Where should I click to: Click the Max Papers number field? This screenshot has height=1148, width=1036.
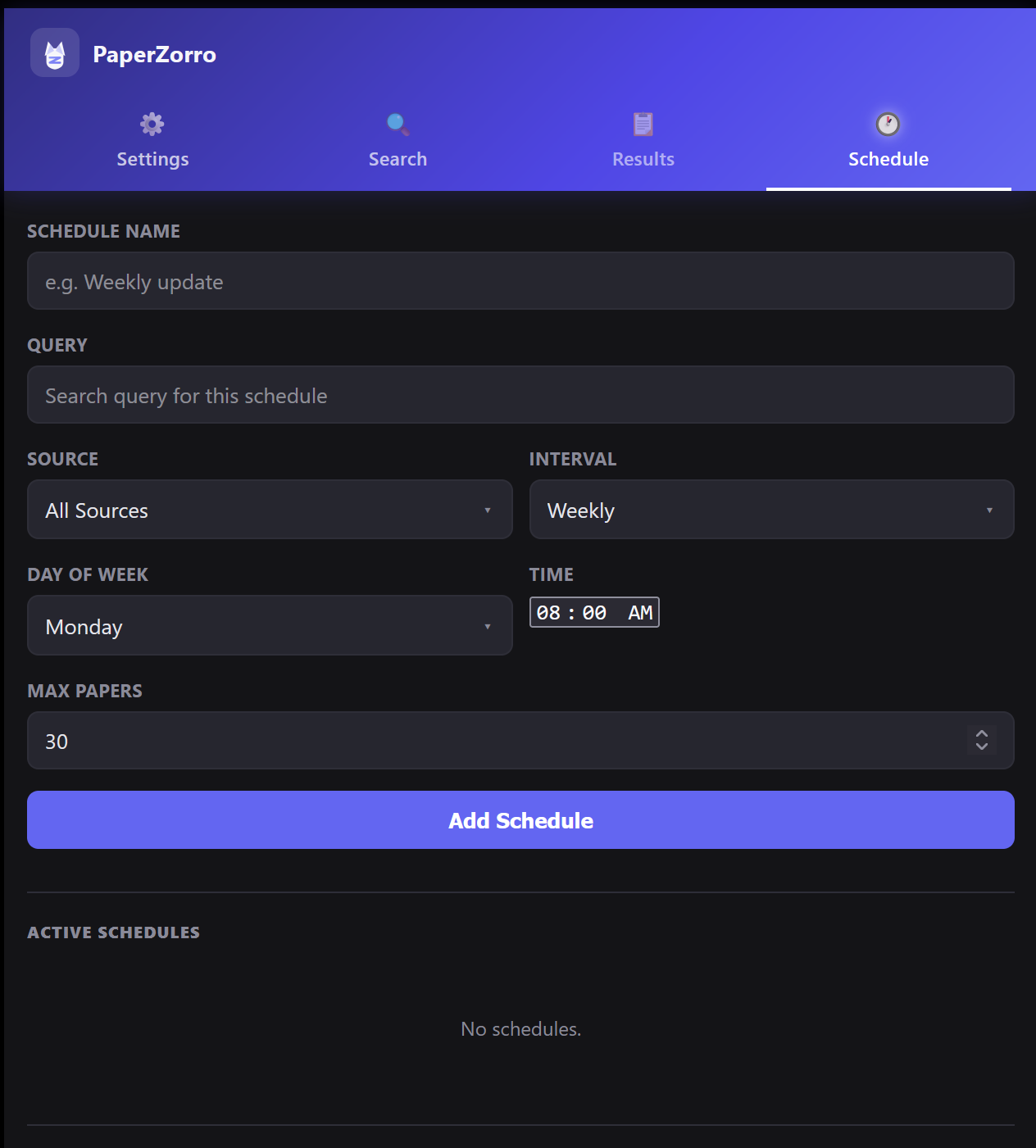520,741
